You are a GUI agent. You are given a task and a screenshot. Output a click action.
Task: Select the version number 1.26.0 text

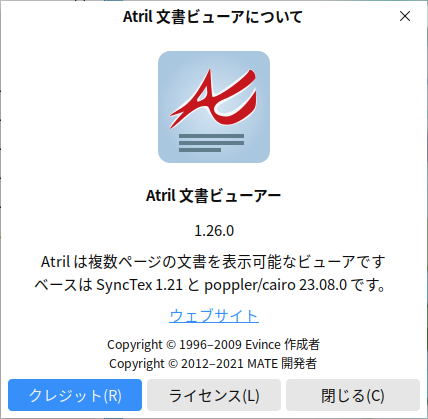pos(214,231)
